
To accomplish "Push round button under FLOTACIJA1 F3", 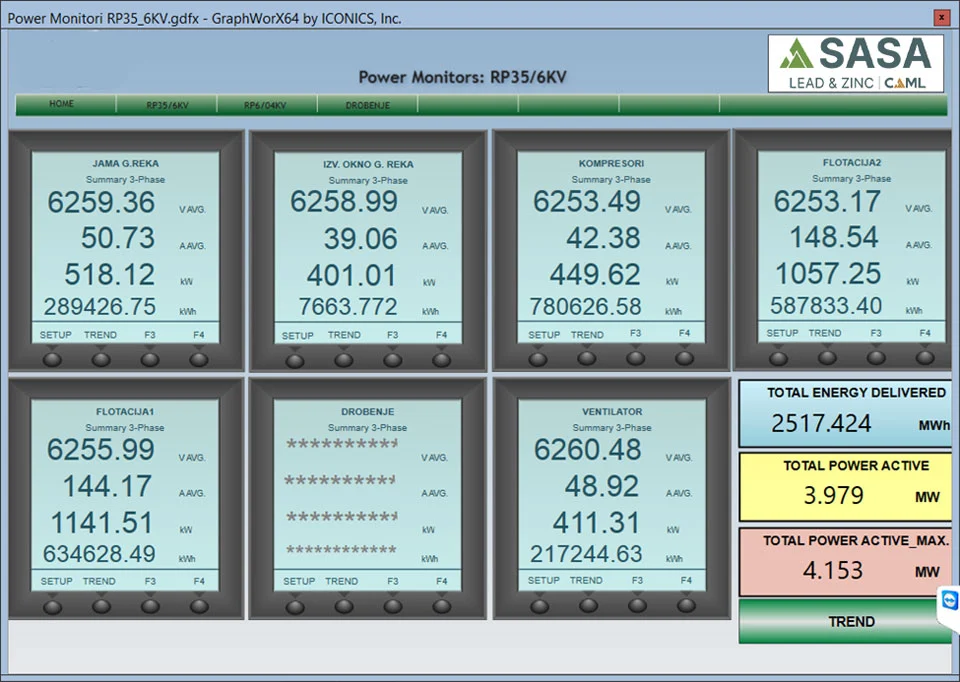I will click(151, 606).
